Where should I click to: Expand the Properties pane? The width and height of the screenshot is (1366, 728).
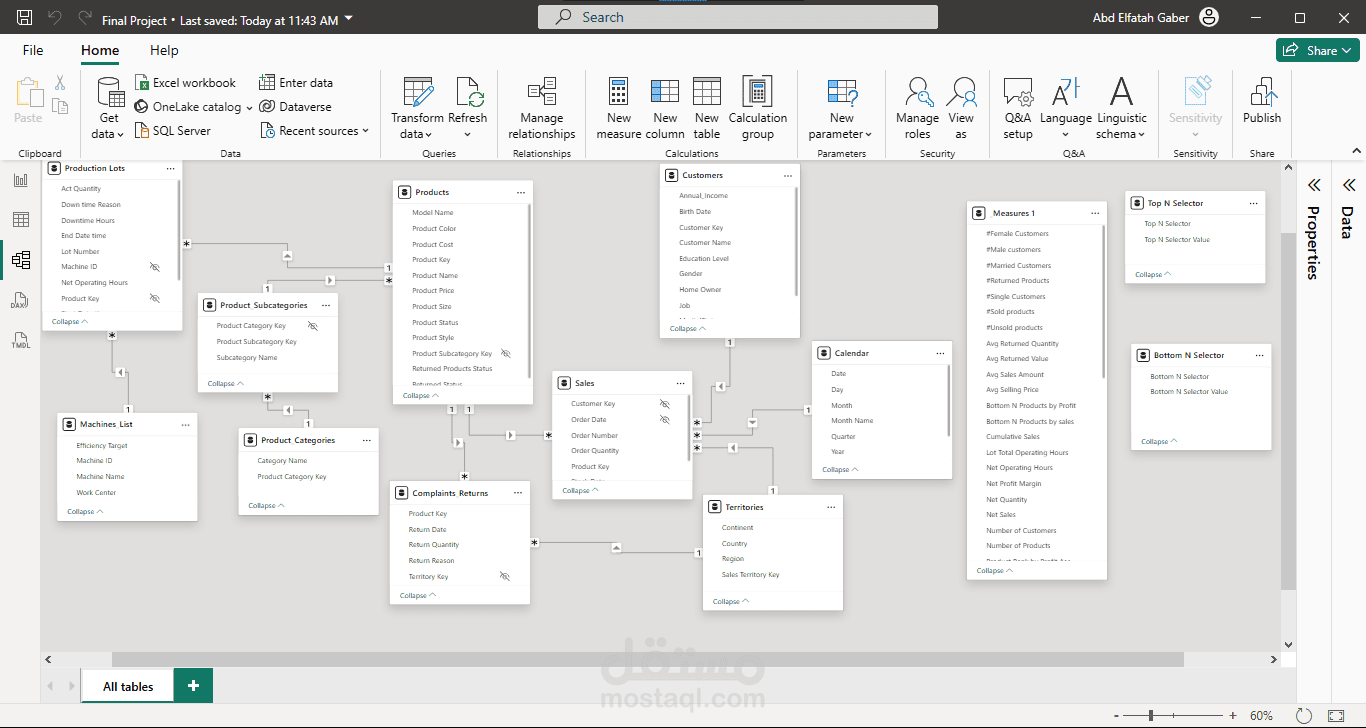pyautogui.click(x=1314, y=185)
